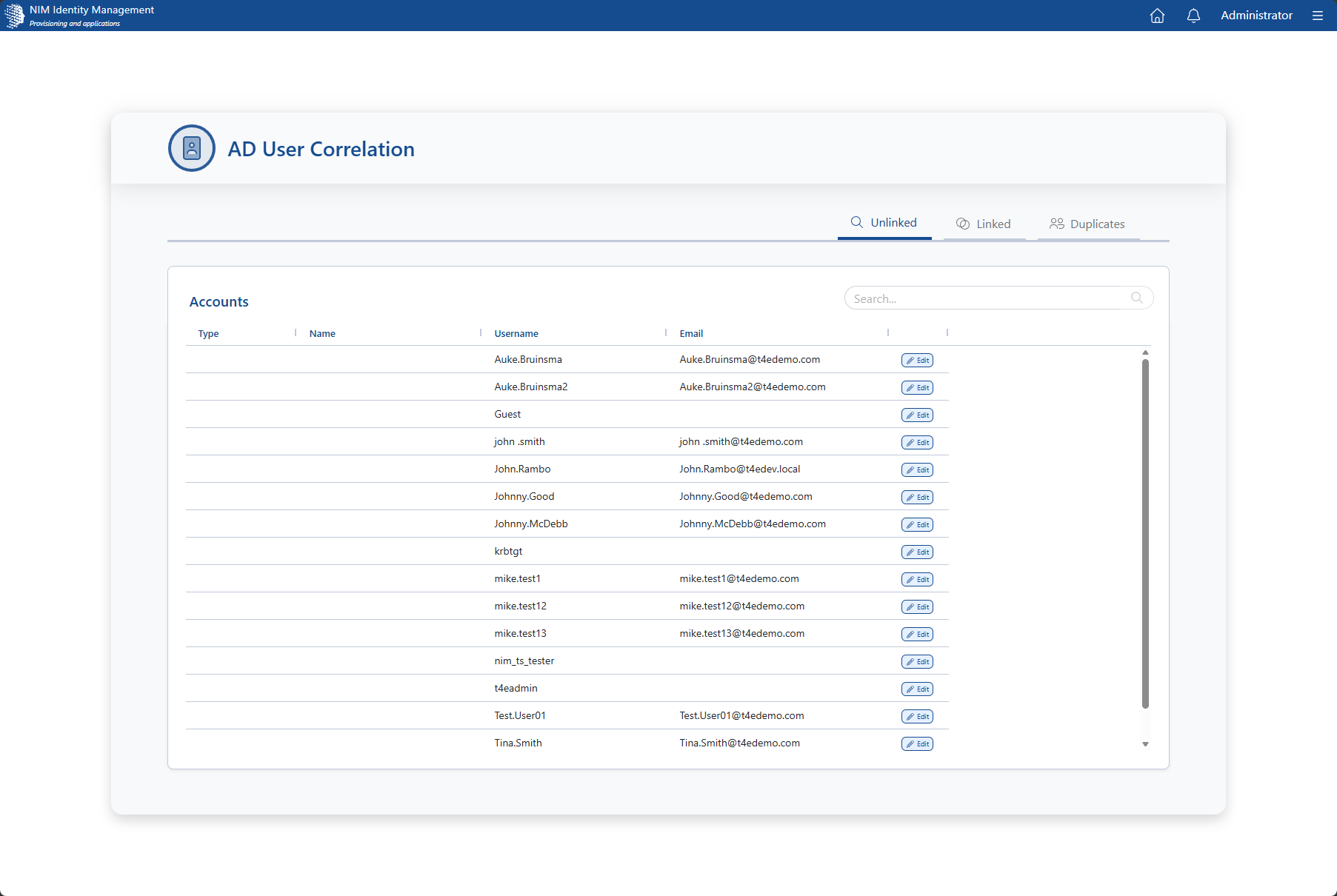Sort by the Name column header
Screen dimensions: 1337x896
322,334
